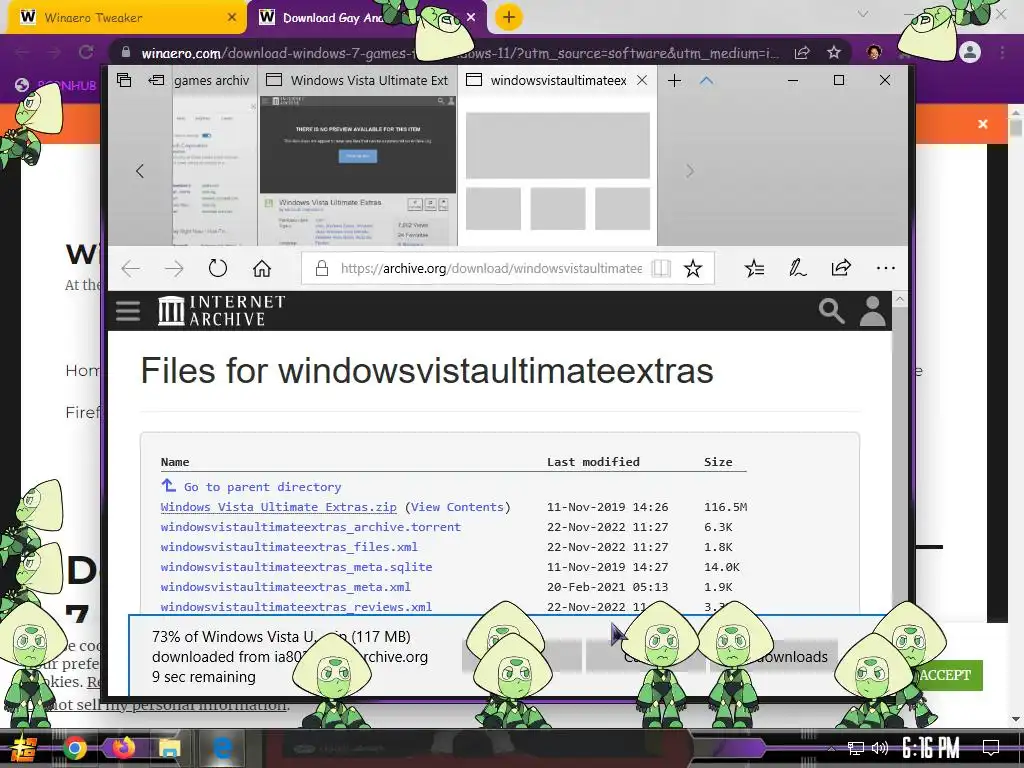Open windowsvistaultimateextras_files.xml
Image resolution: width=1024 pixels, height=768 pixels.
point(289,547)
